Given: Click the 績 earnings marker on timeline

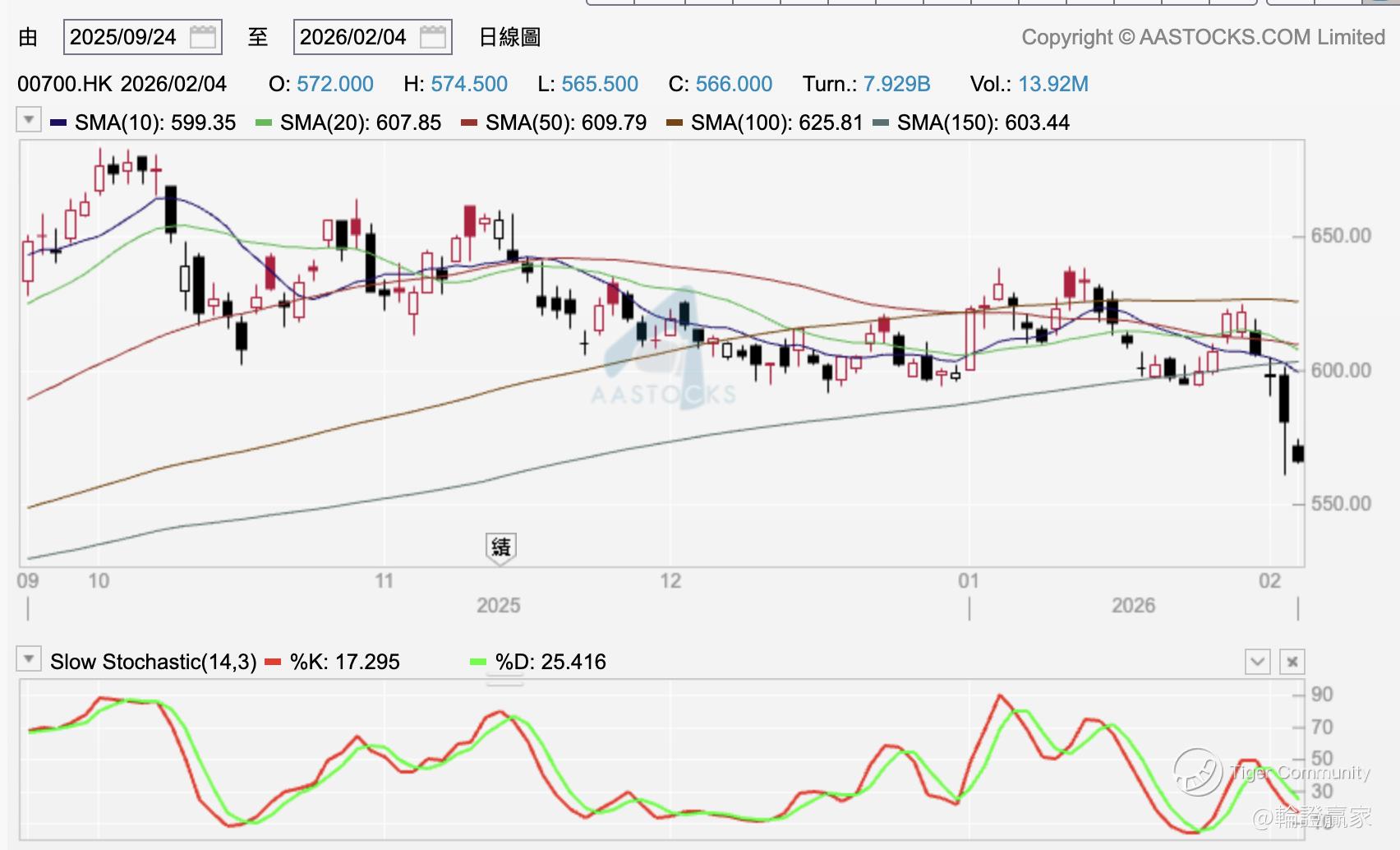Looking at the screenshot, I should pos(500,547).
